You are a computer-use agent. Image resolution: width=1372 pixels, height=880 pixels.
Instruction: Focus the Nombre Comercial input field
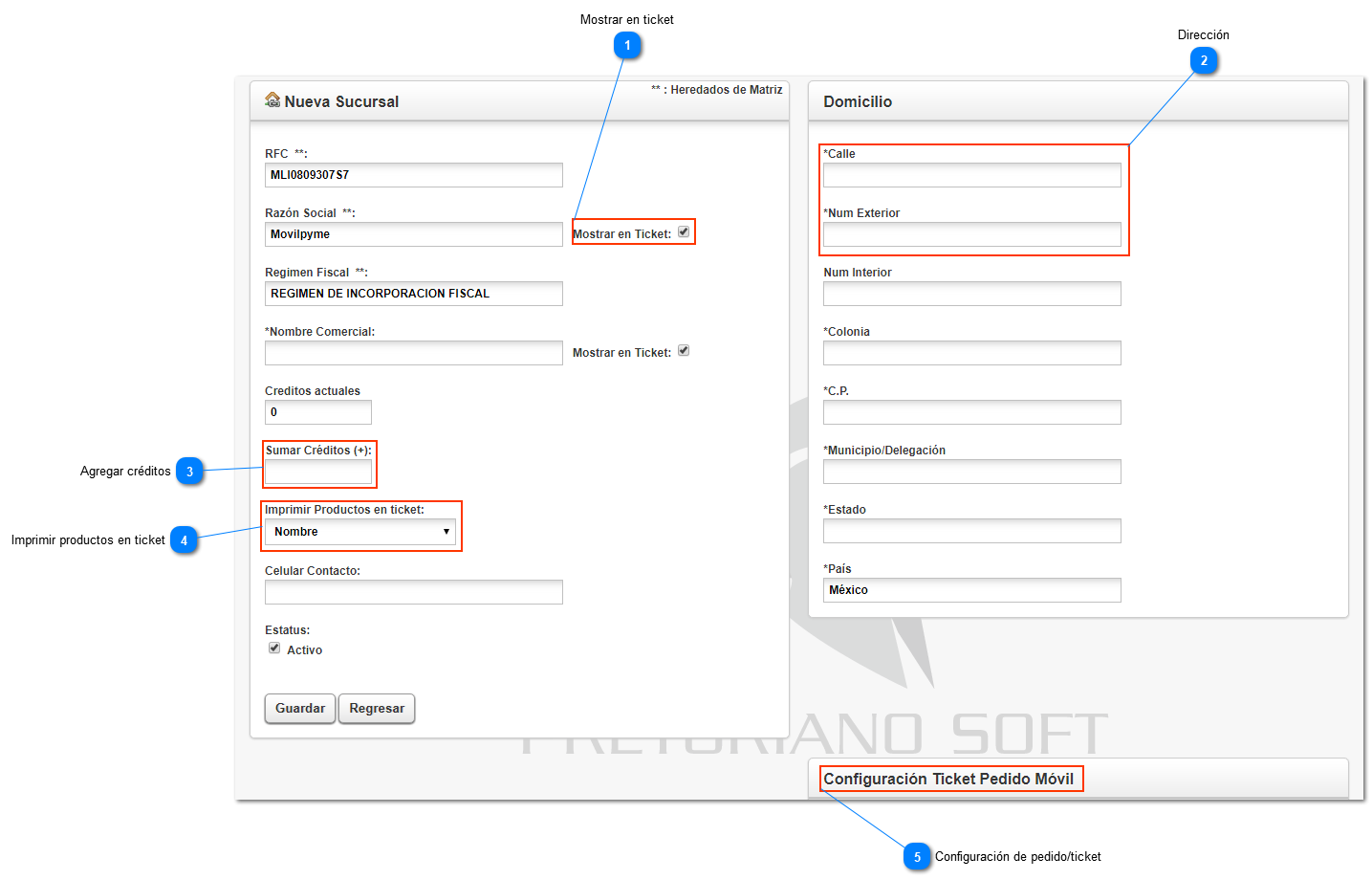click(x=414, y=353)
